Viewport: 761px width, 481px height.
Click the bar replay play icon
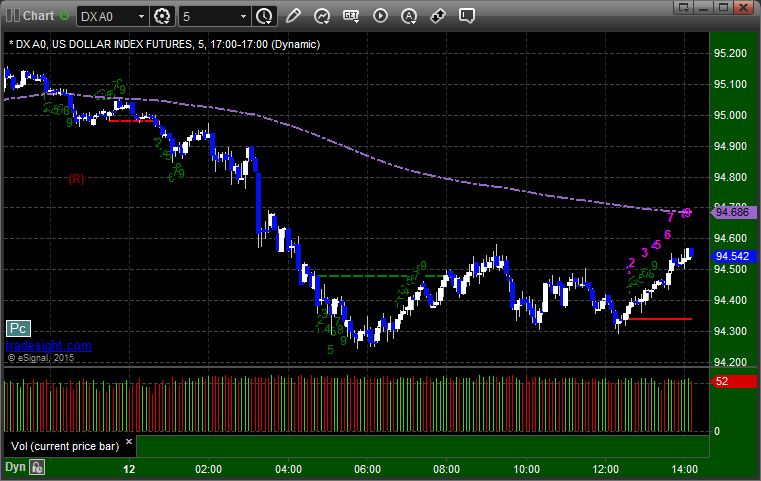tap(380, 16)
